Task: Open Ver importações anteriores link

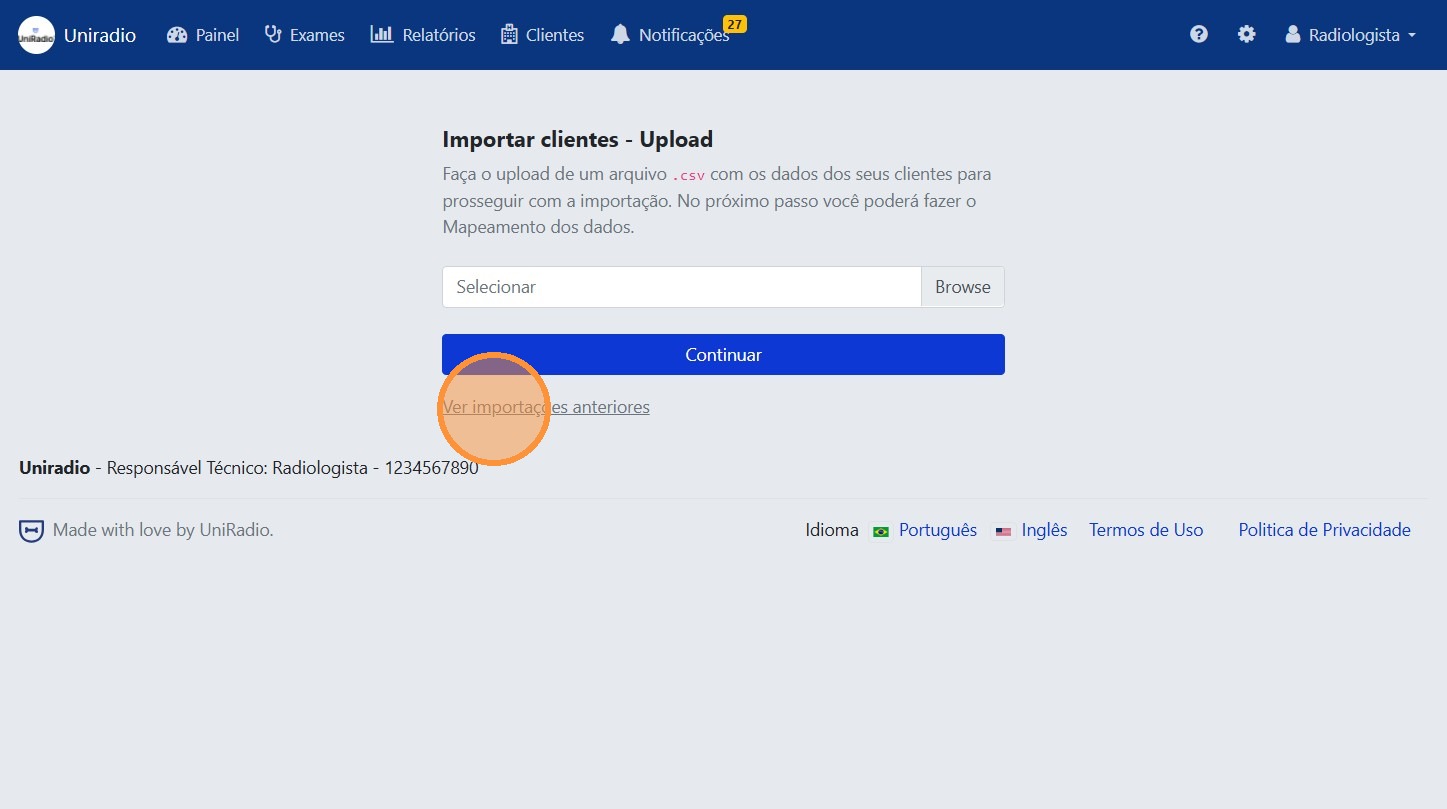Action: tap(546, 407)
